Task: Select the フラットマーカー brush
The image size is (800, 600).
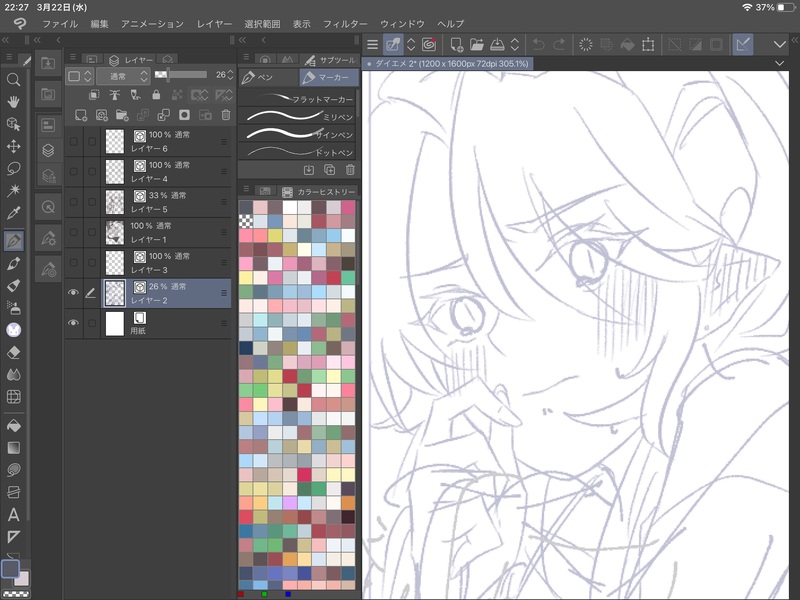Action: pyautogui.click(x=298, y=98)
